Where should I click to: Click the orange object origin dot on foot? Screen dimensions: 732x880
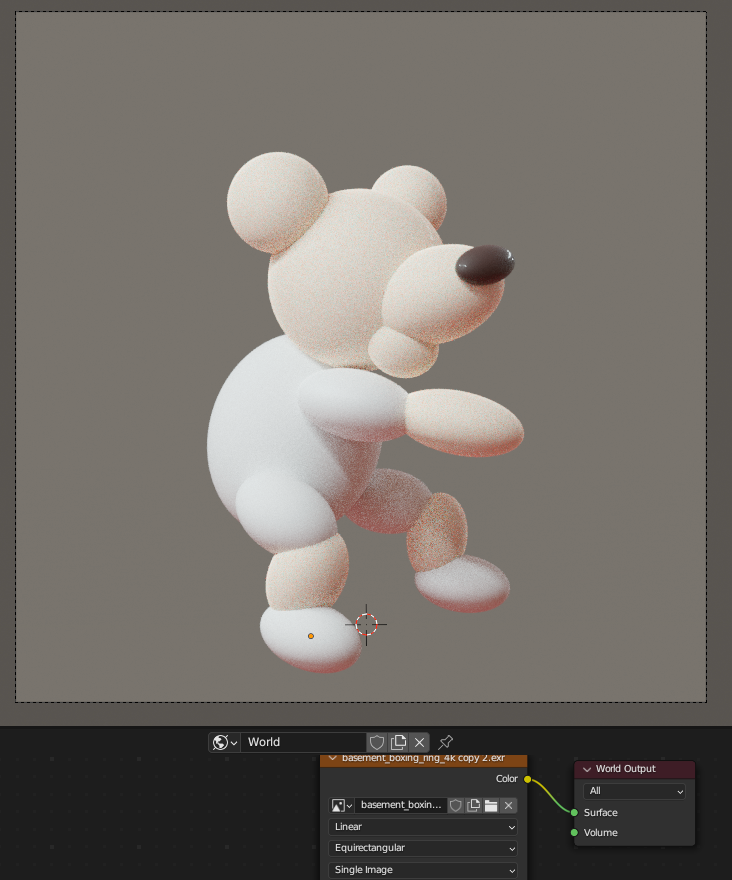[x=311, y=636]
